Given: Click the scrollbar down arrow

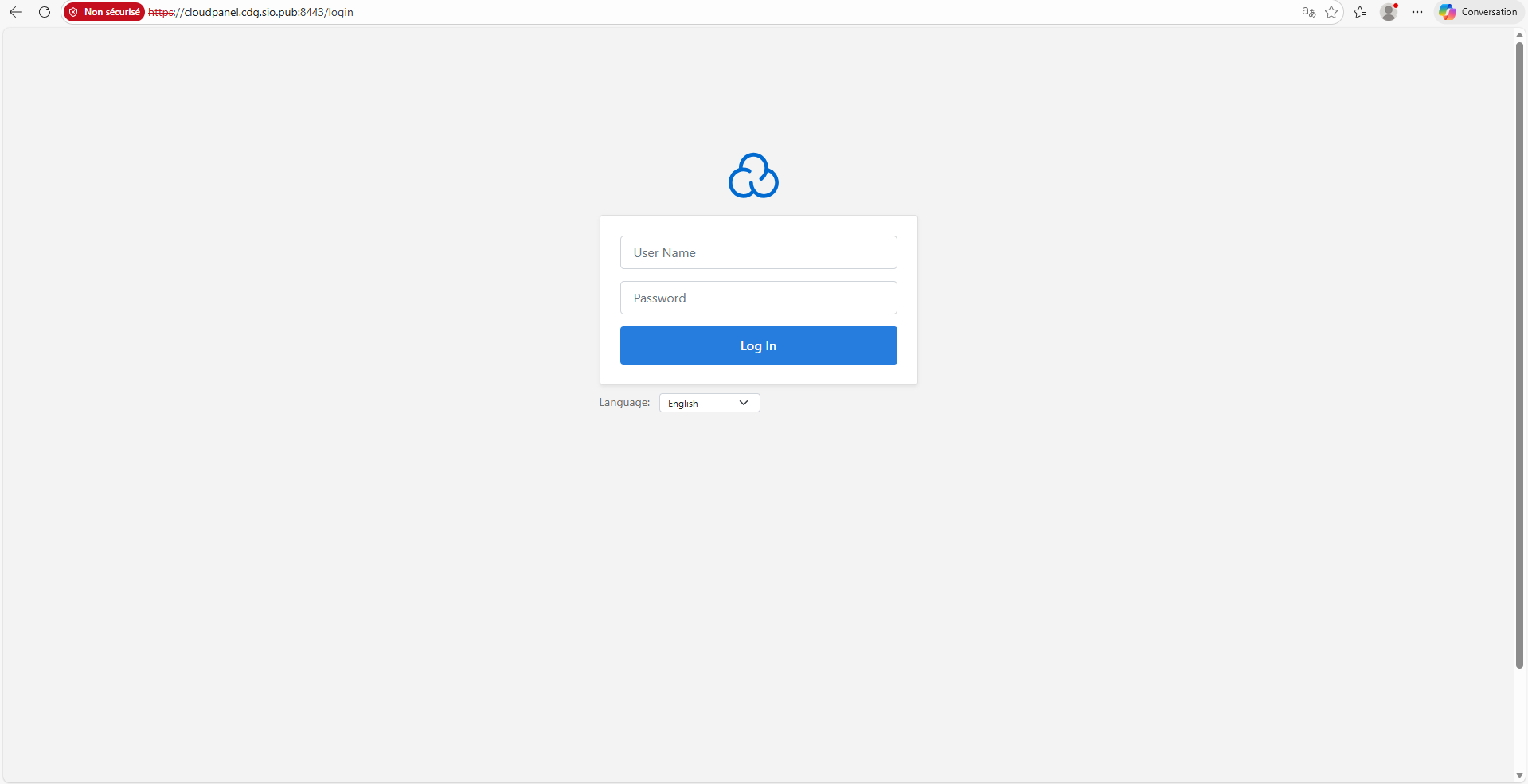Looking at the screenshot, I should tap(1519, 774).
